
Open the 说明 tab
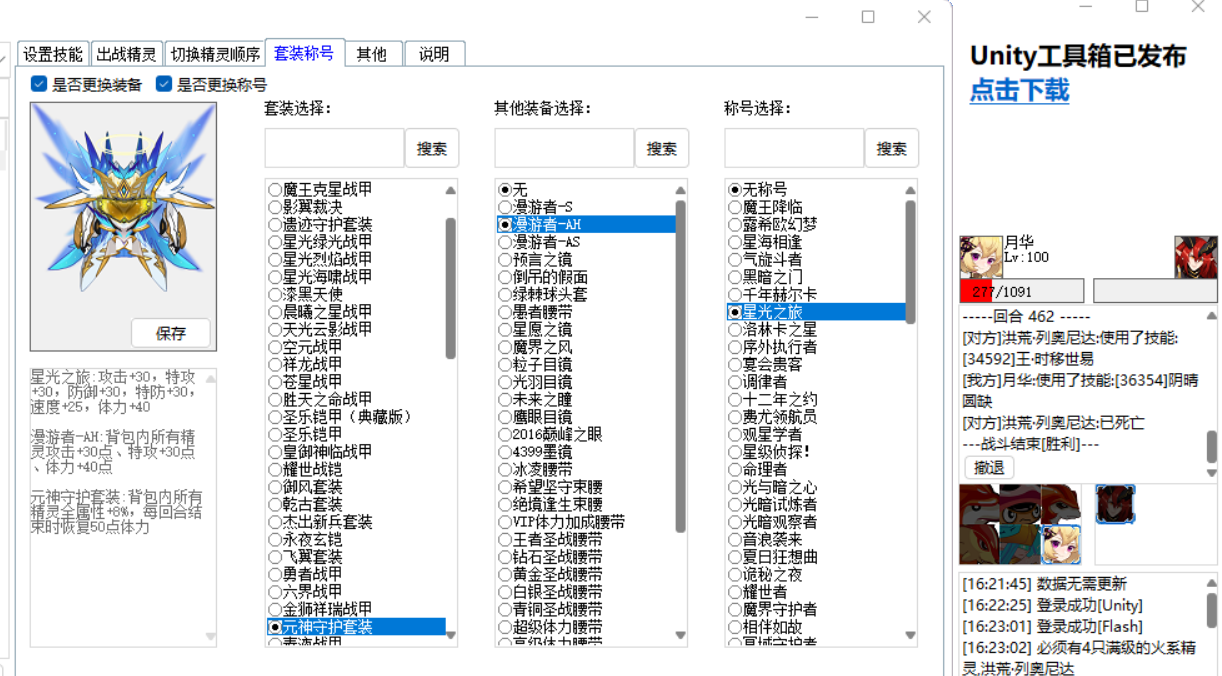[434, 54]
